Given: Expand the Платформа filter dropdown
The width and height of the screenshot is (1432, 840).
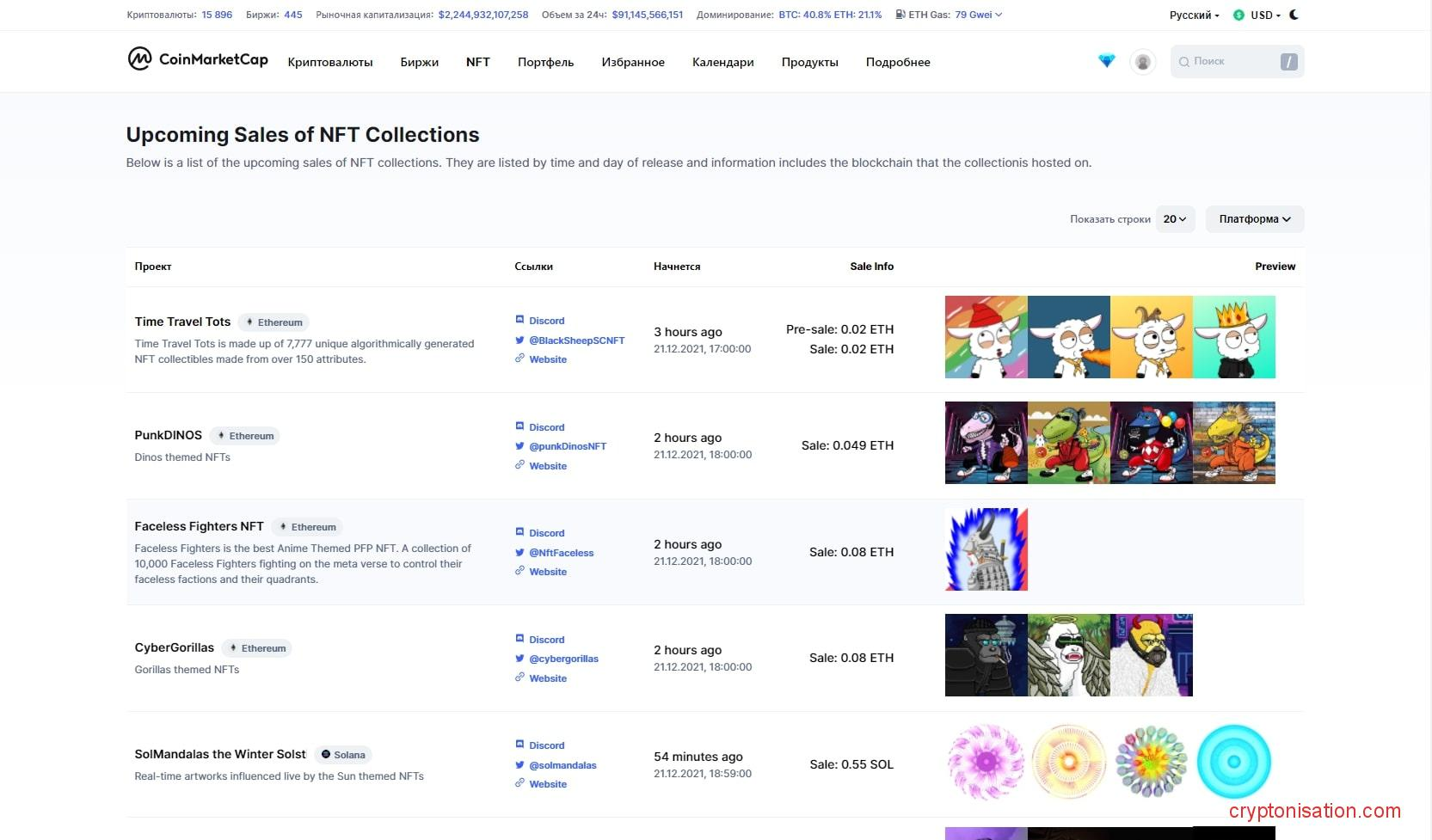Looking at the screenshot, I should [1254, 219].
